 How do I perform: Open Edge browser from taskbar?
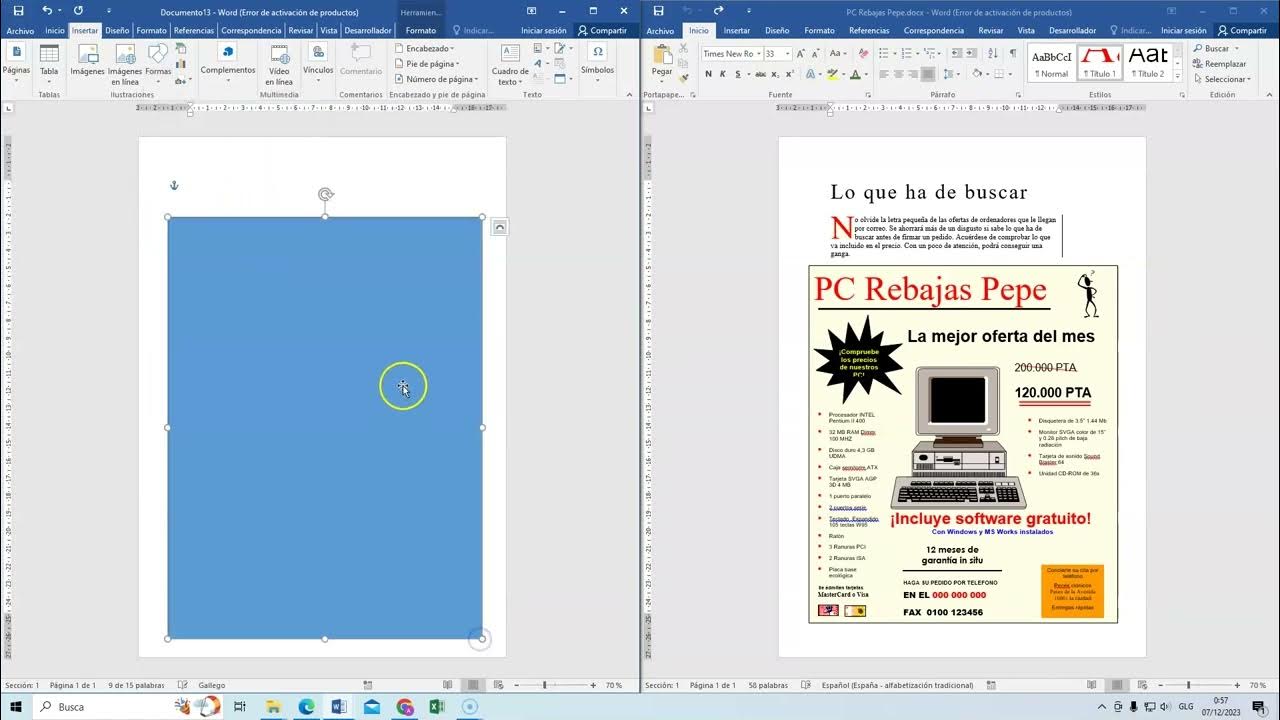tap(306, 707)
